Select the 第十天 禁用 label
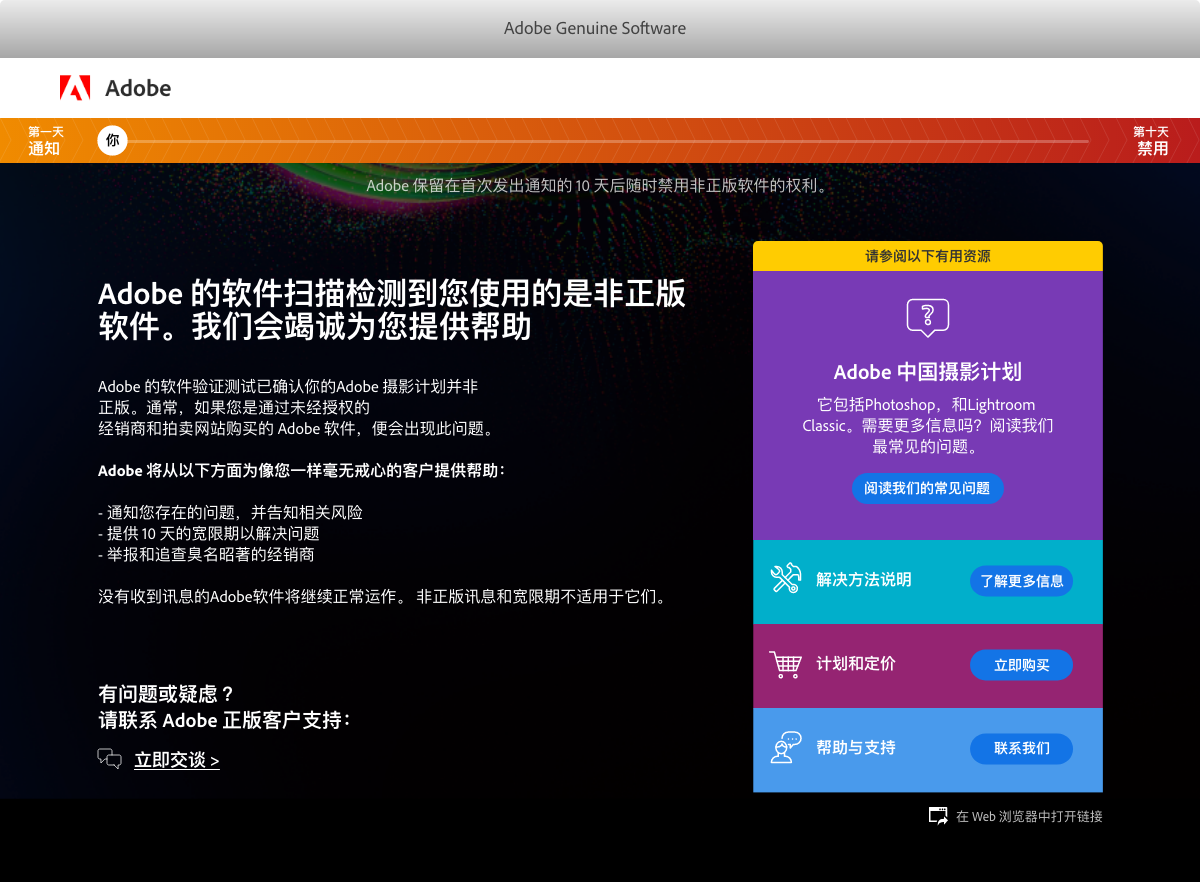The image size is (1200, 882). (1152, 140)
